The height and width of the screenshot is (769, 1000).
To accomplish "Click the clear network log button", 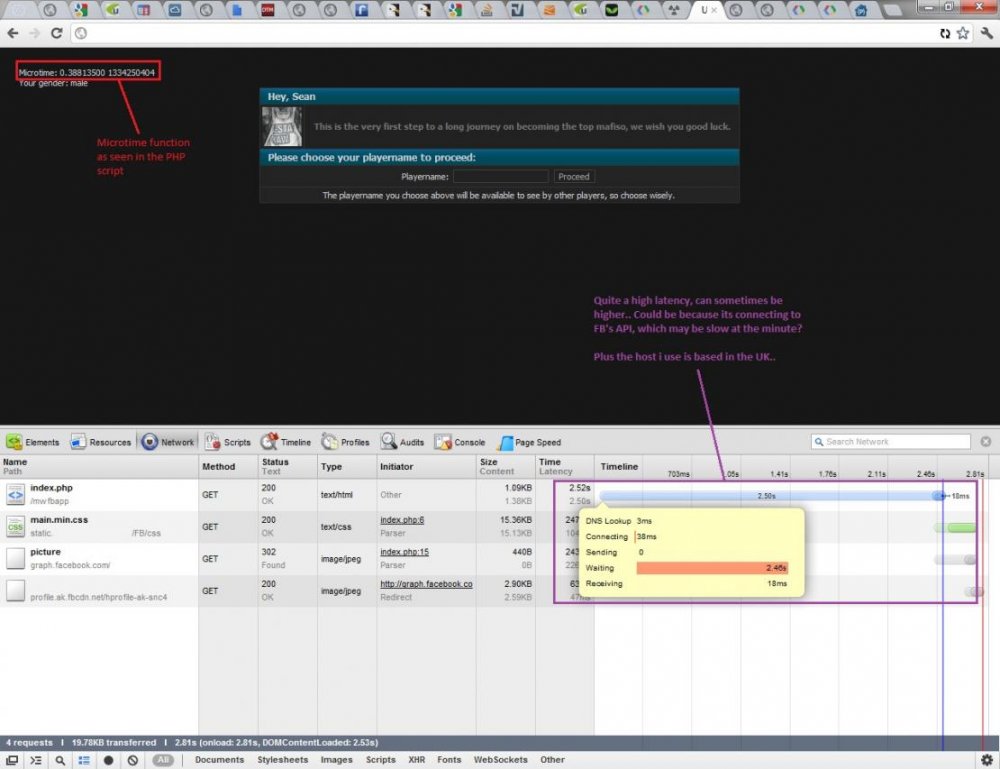I will 132,760.
